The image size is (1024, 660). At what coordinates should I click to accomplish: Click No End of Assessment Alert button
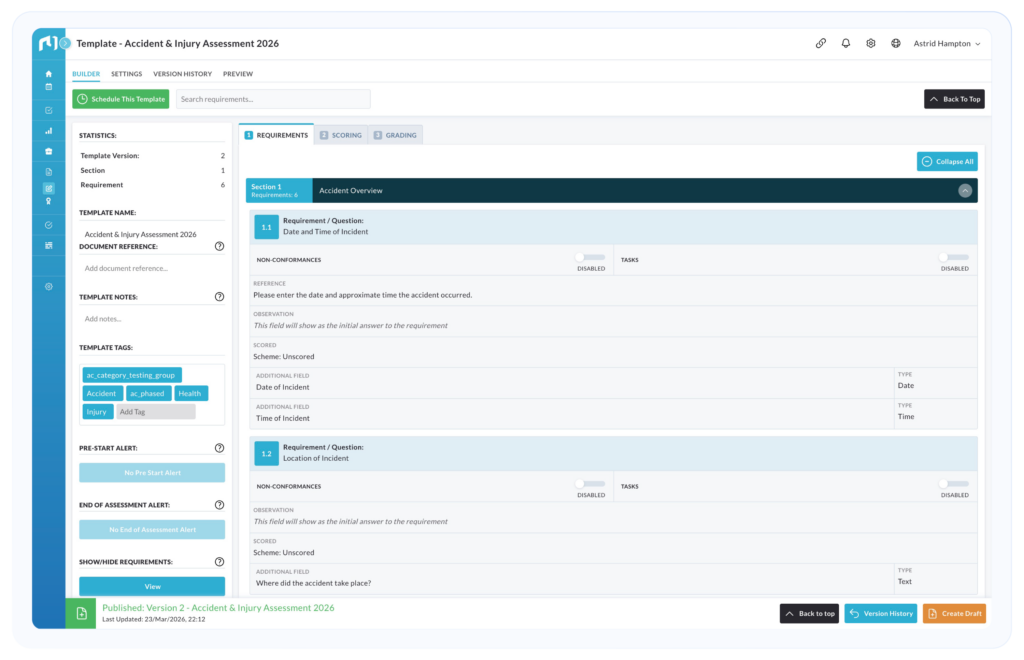coord(152,529)
